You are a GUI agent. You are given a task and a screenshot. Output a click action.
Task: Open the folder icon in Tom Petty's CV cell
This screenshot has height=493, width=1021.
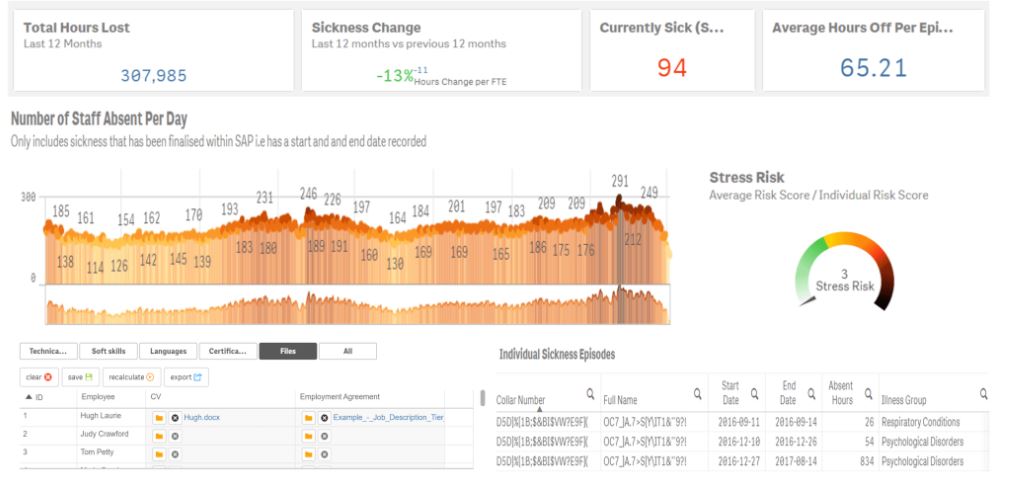pos(160,455)
